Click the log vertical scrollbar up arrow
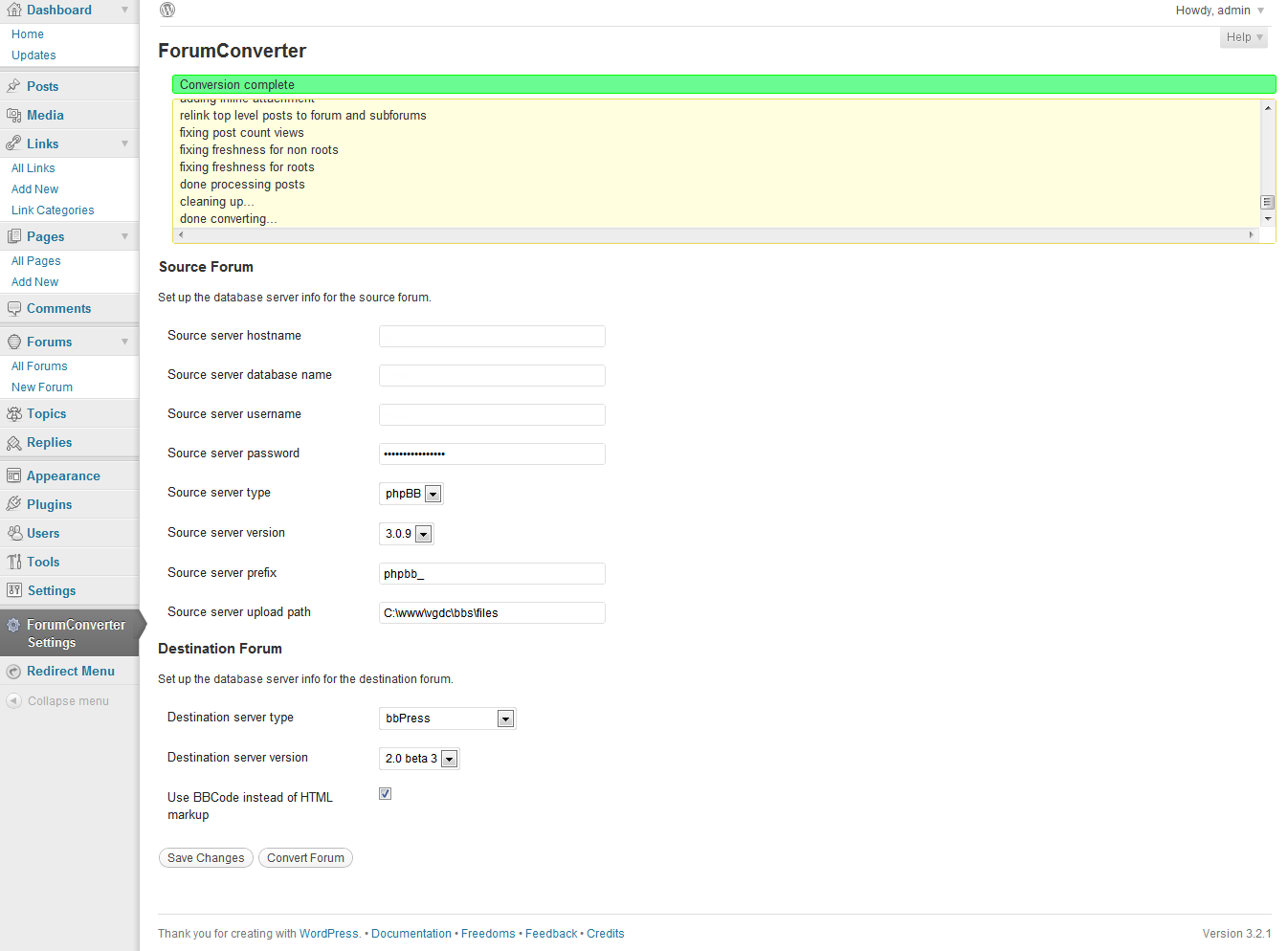The height and width of the screenshot is (951, 1288). [1268, 107]
